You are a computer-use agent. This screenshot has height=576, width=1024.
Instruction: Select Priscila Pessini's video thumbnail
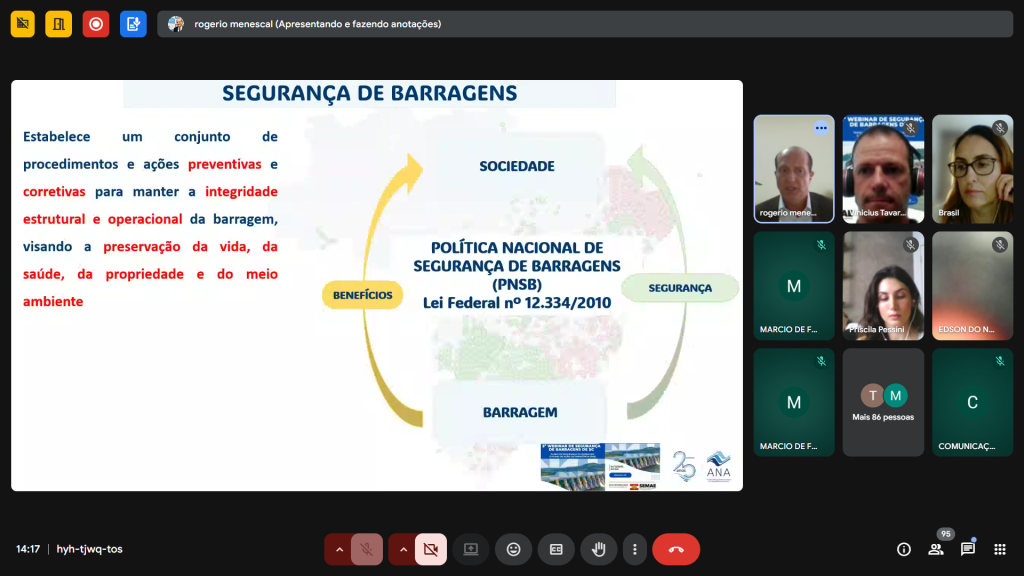(x=883, y=286)
